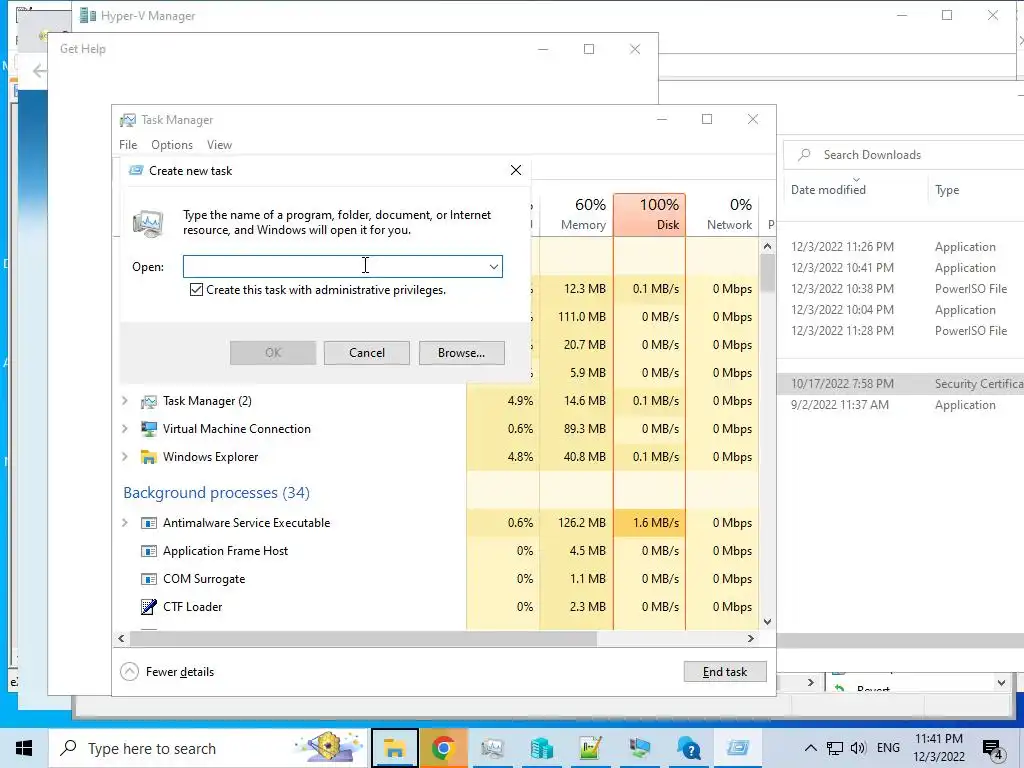Expand the Windows Explorer process group
This screenshot has height=768, width=1024.
point(125,456)
